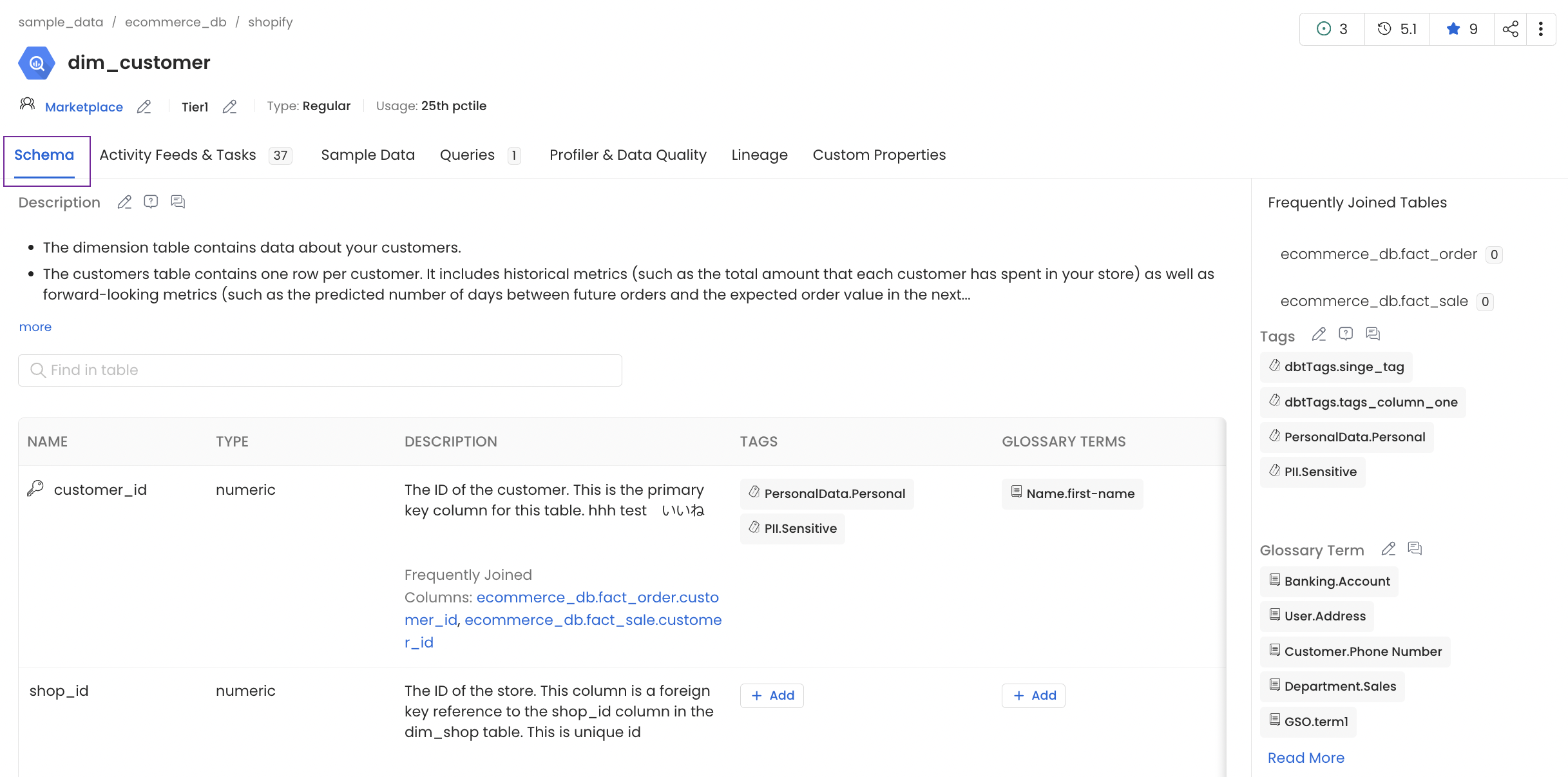
Task: Switch to the Lineage tab
Action: tap(759, 155)
